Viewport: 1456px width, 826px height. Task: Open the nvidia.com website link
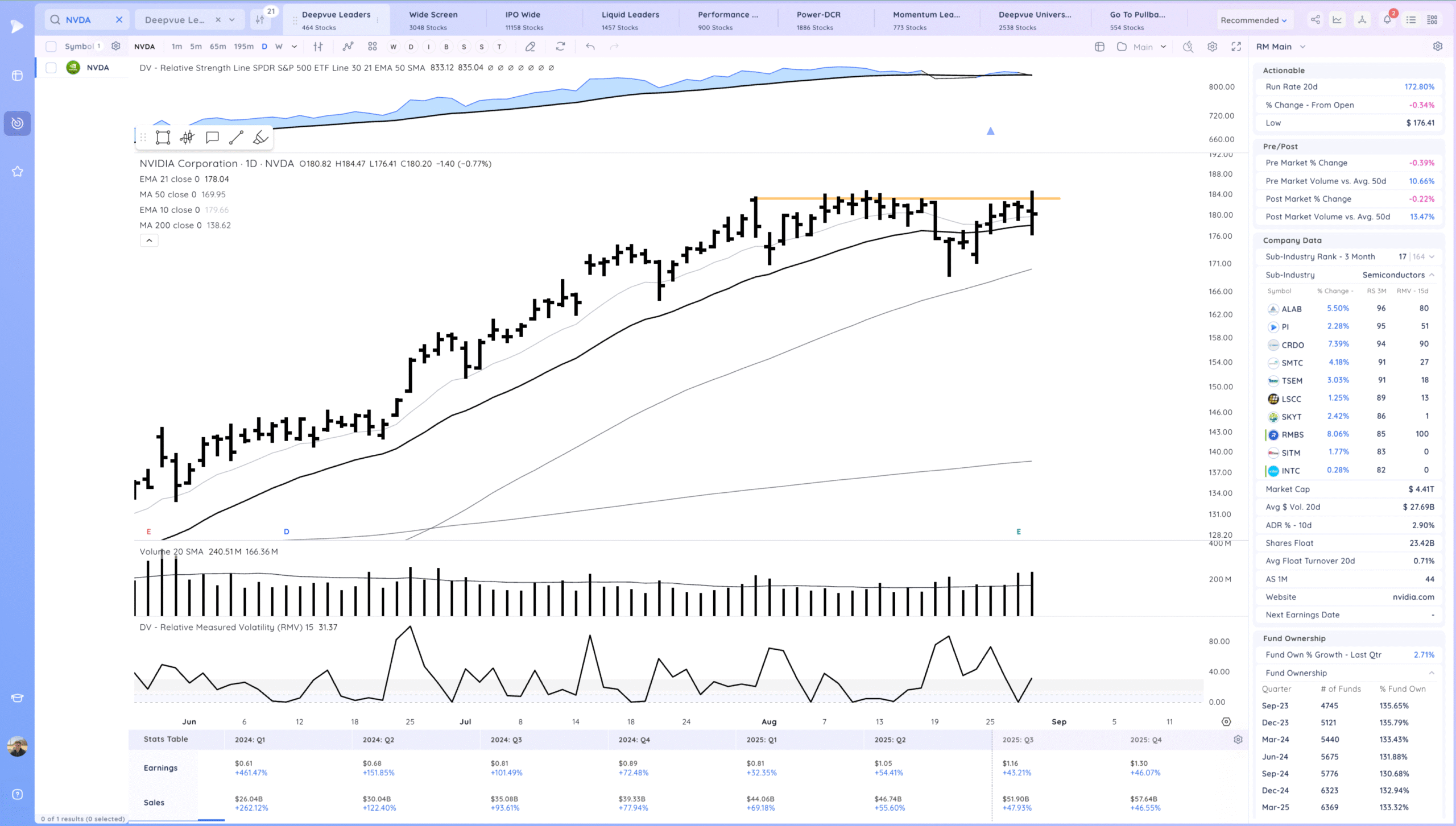point(1413,597)
